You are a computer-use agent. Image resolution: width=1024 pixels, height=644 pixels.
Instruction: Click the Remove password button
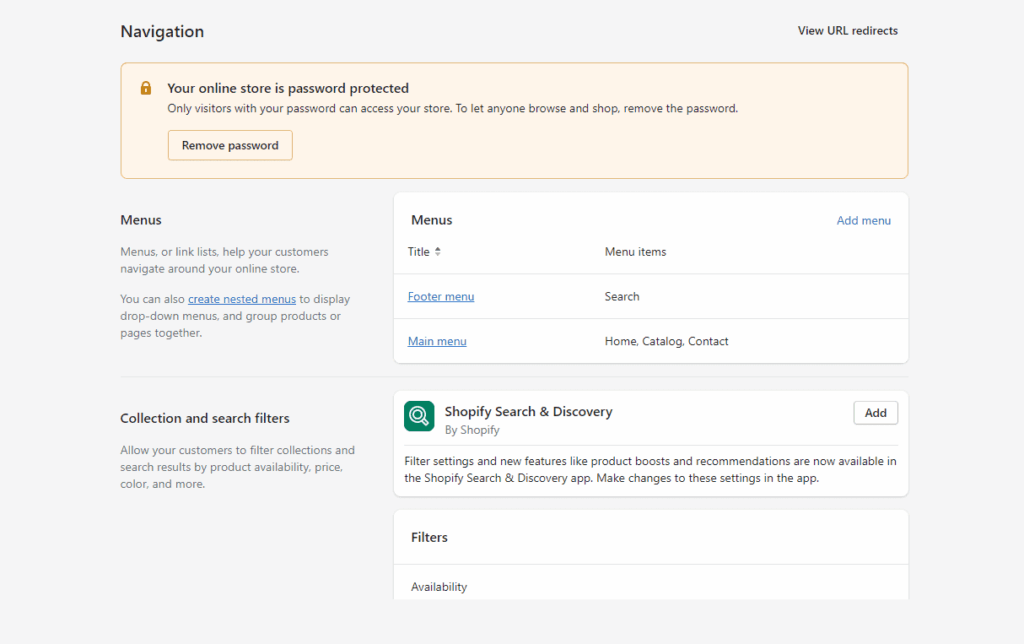230,145
